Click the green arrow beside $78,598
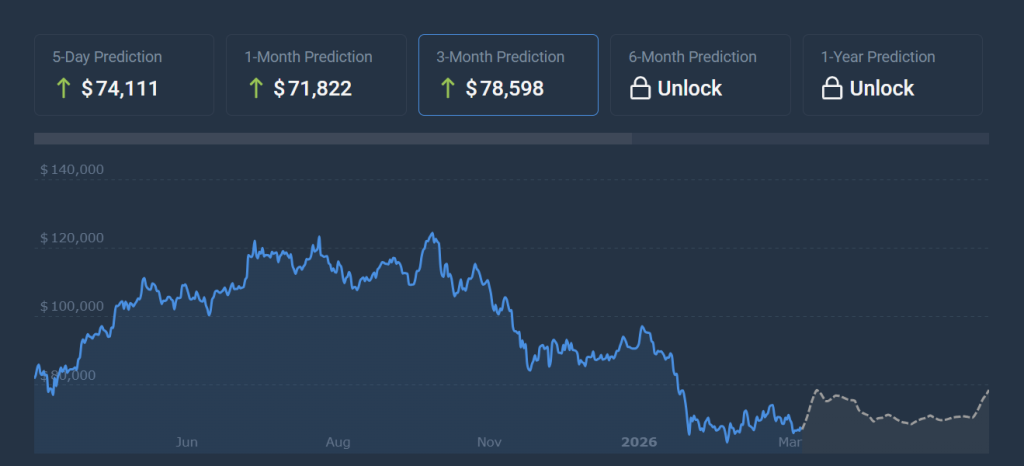This screenshot has height=466, width=1024. point(448,89)
